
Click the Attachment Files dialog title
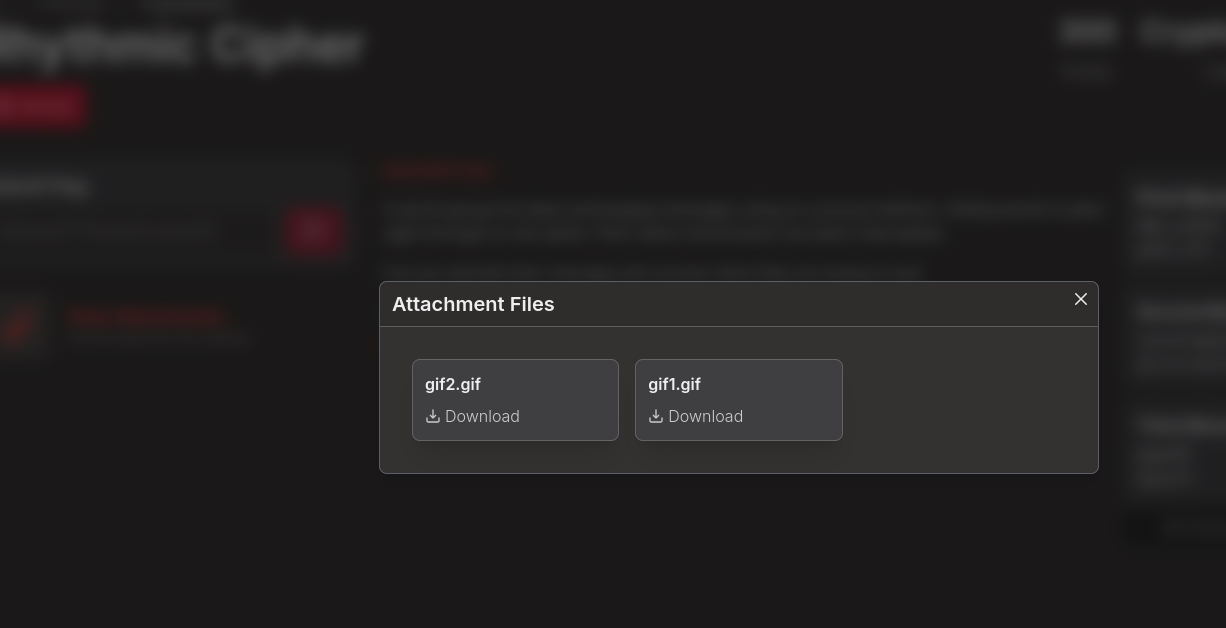coord(473,304)
